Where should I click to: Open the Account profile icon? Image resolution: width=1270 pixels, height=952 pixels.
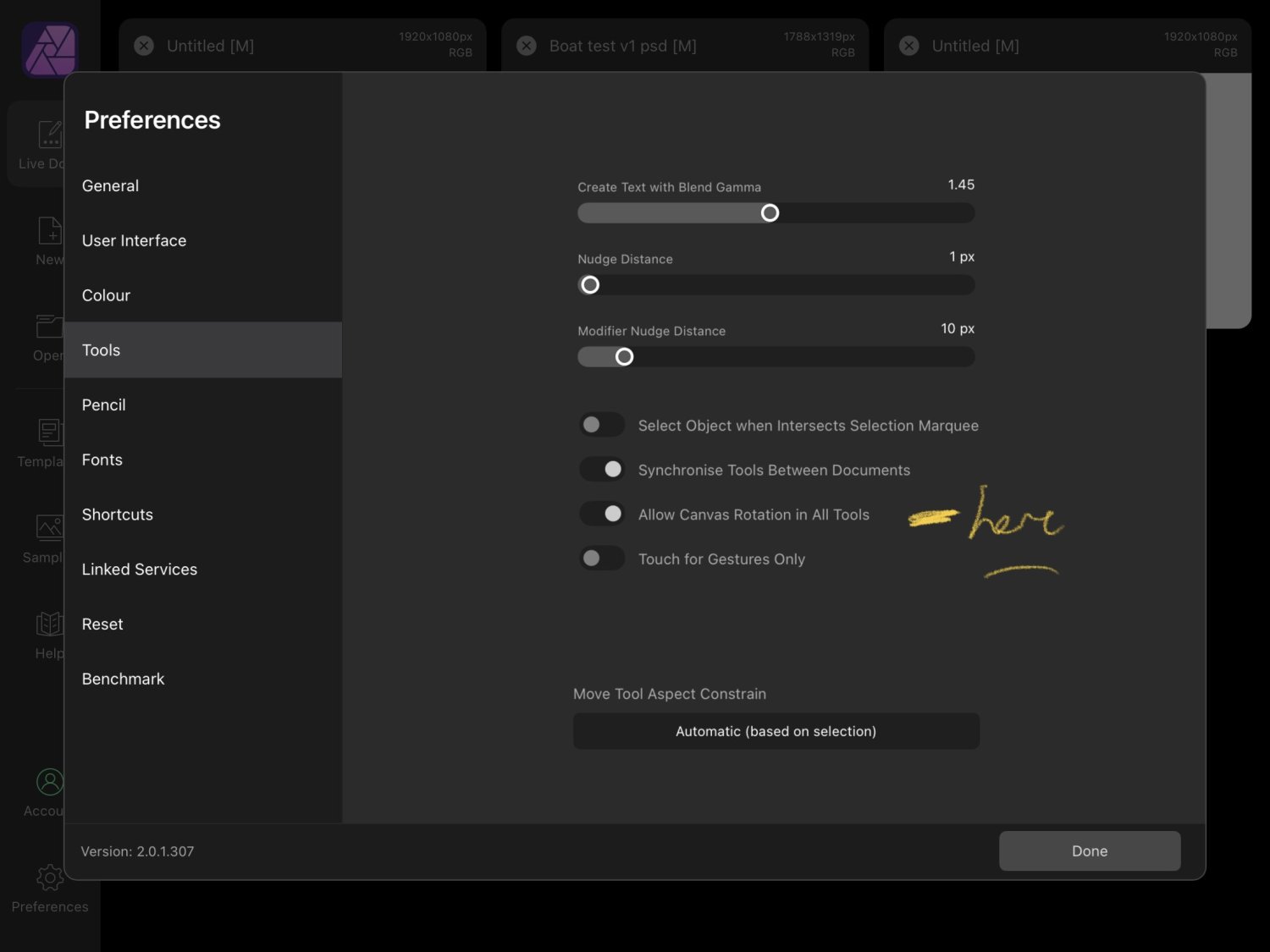point(48,781)
